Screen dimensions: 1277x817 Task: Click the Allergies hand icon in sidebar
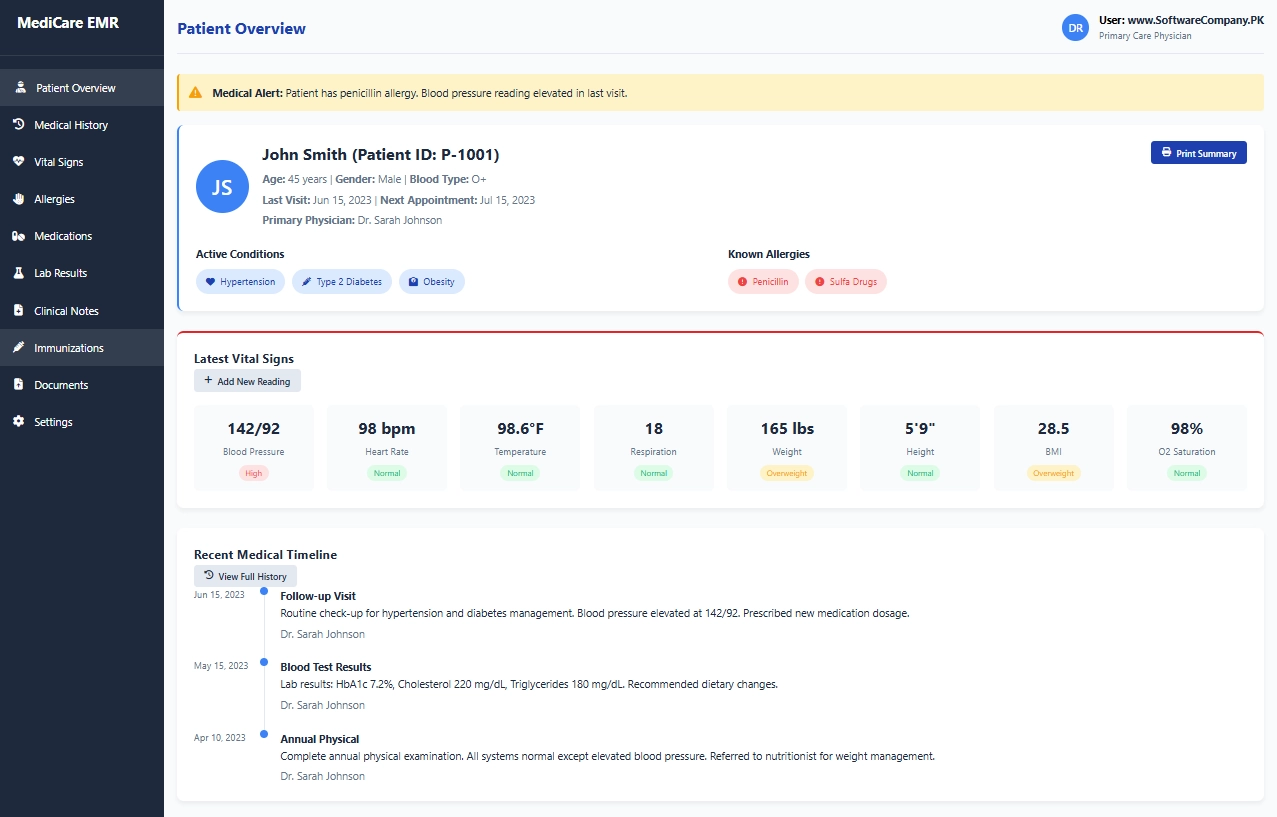(18, 199)
